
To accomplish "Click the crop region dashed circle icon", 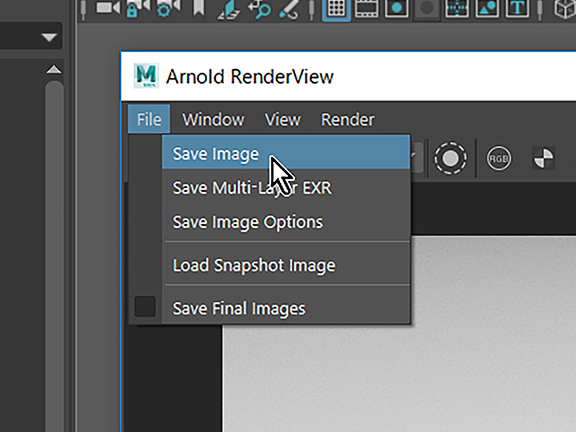I will [450, 158].
